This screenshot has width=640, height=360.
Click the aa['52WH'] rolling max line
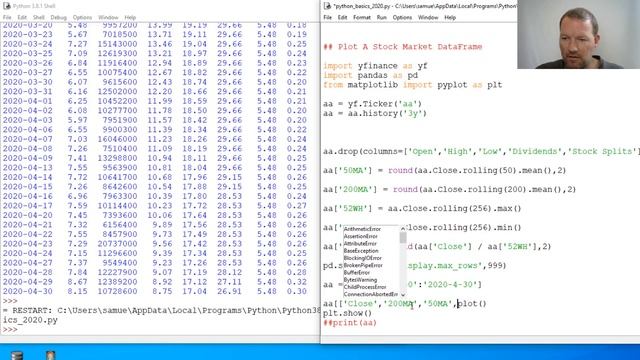tap(422, 209)
